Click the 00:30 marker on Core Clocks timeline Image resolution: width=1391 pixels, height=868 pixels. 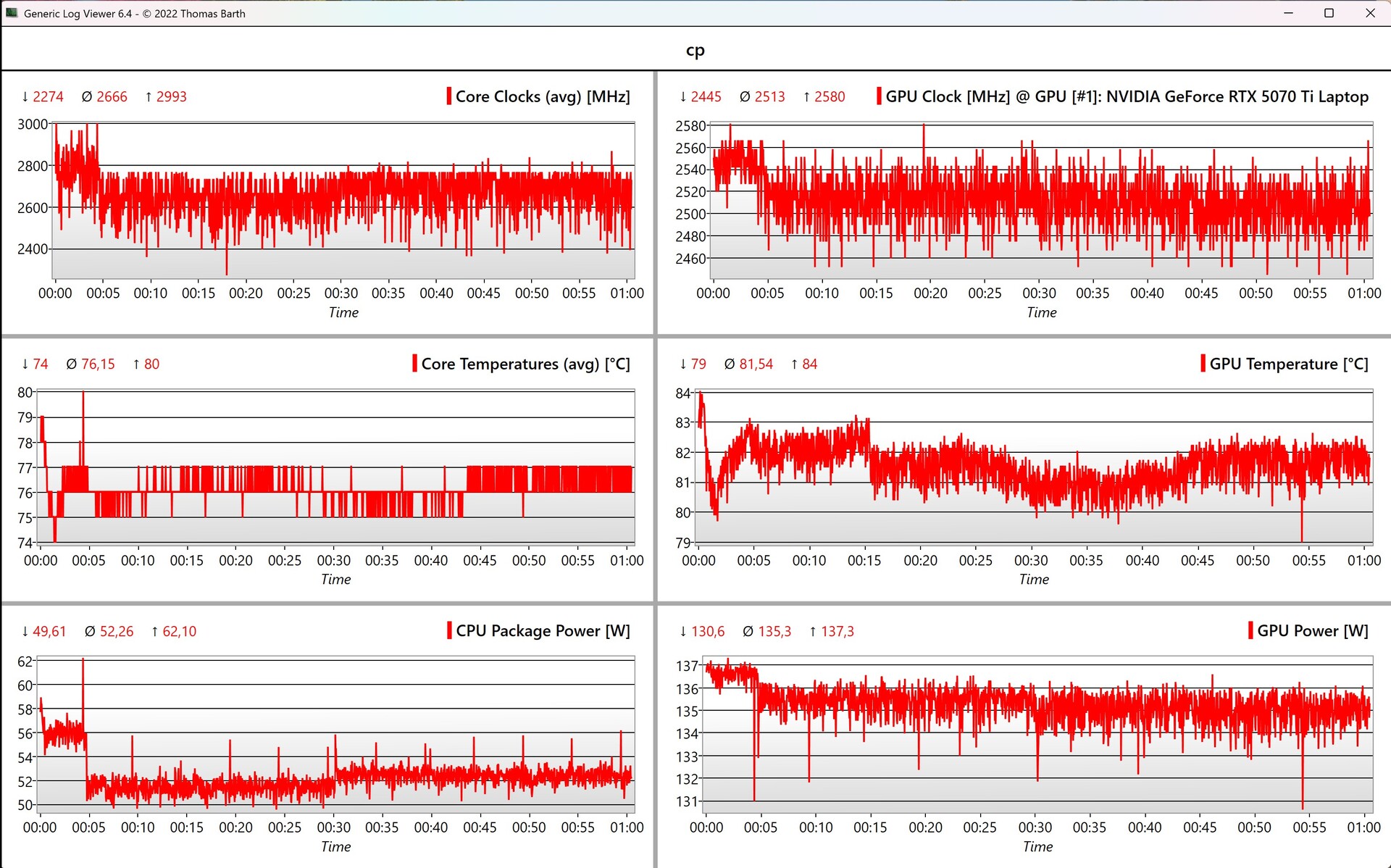pyautogui.click(x=341, y=293)
